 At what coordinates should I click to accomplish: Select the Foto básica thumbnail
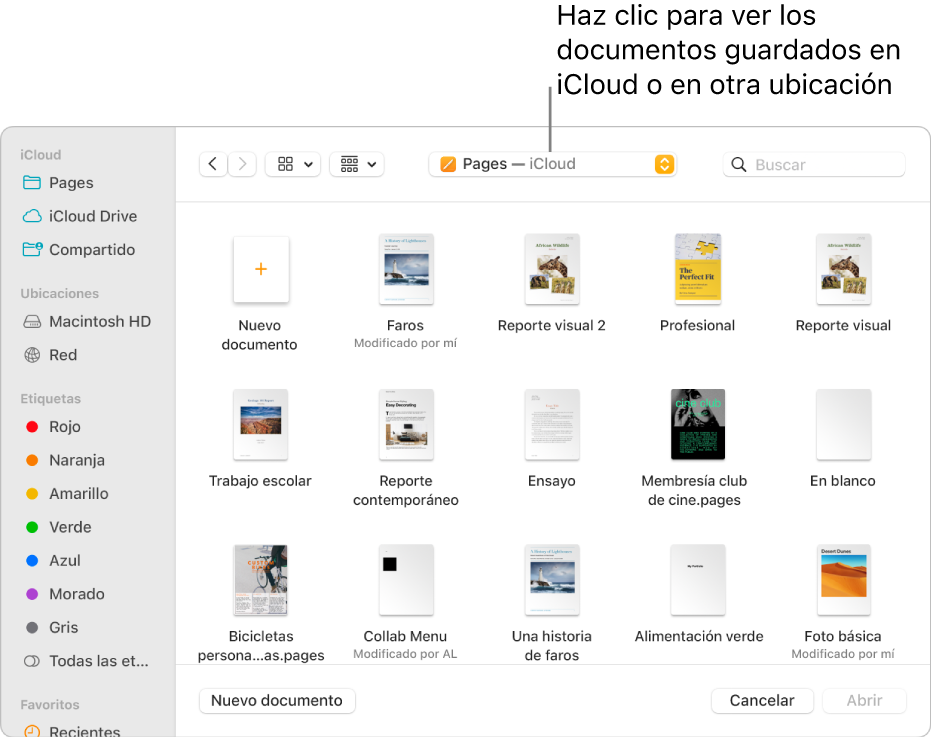[844, 580]
